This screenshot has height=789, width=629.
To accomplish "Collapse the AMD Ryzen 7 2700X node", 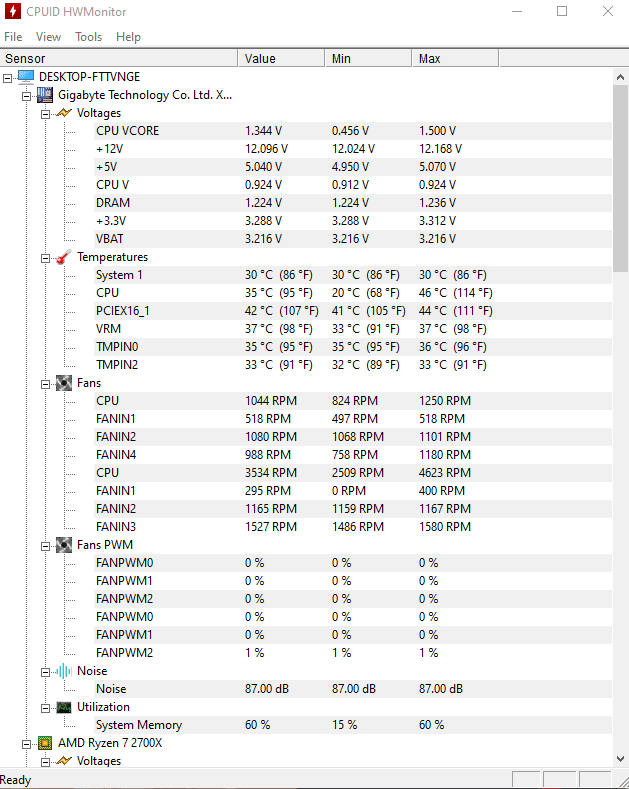I will 27,744.
